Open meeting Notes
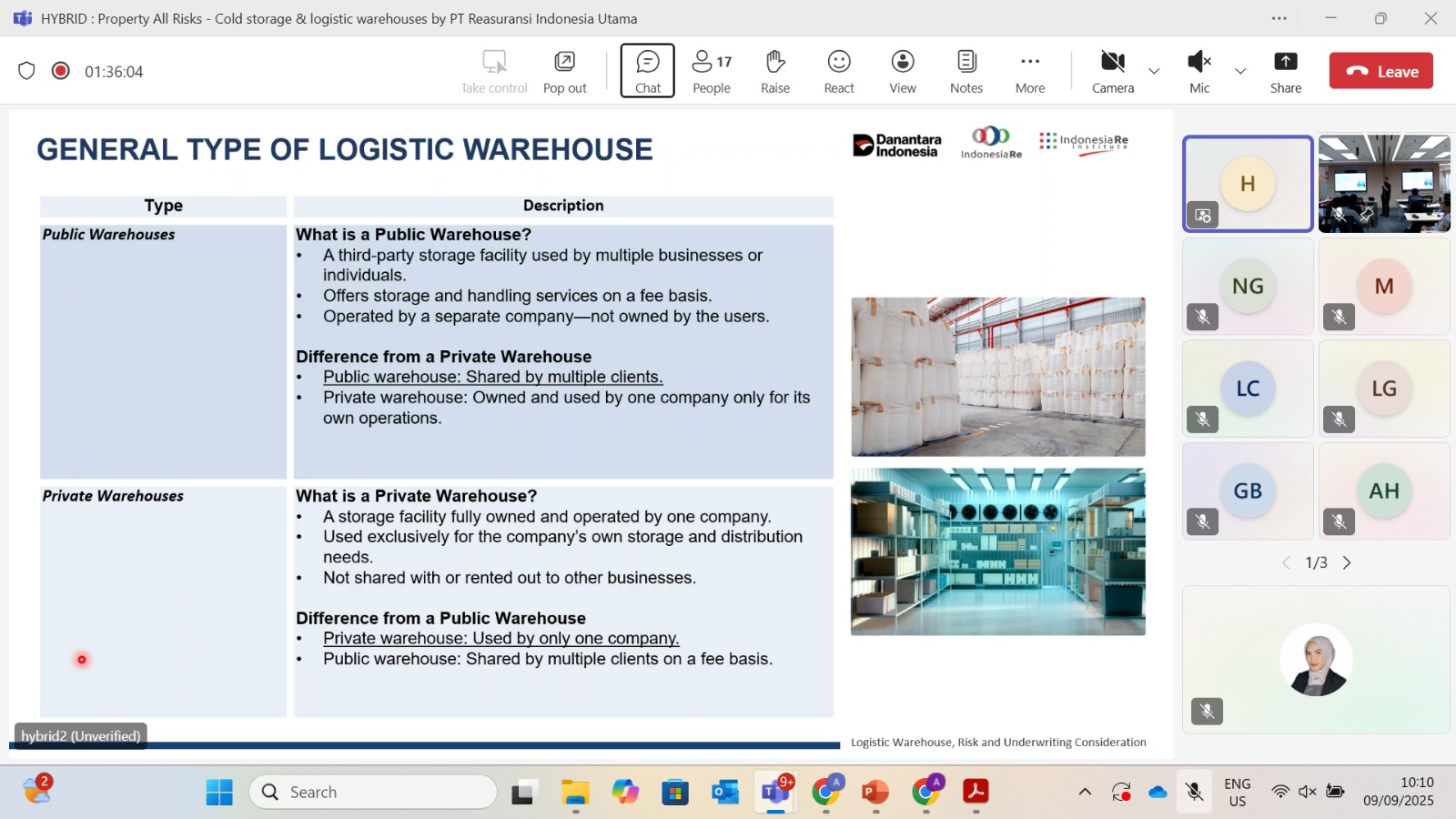Screen dimensions: 1456x819 (x=966, y=71)
